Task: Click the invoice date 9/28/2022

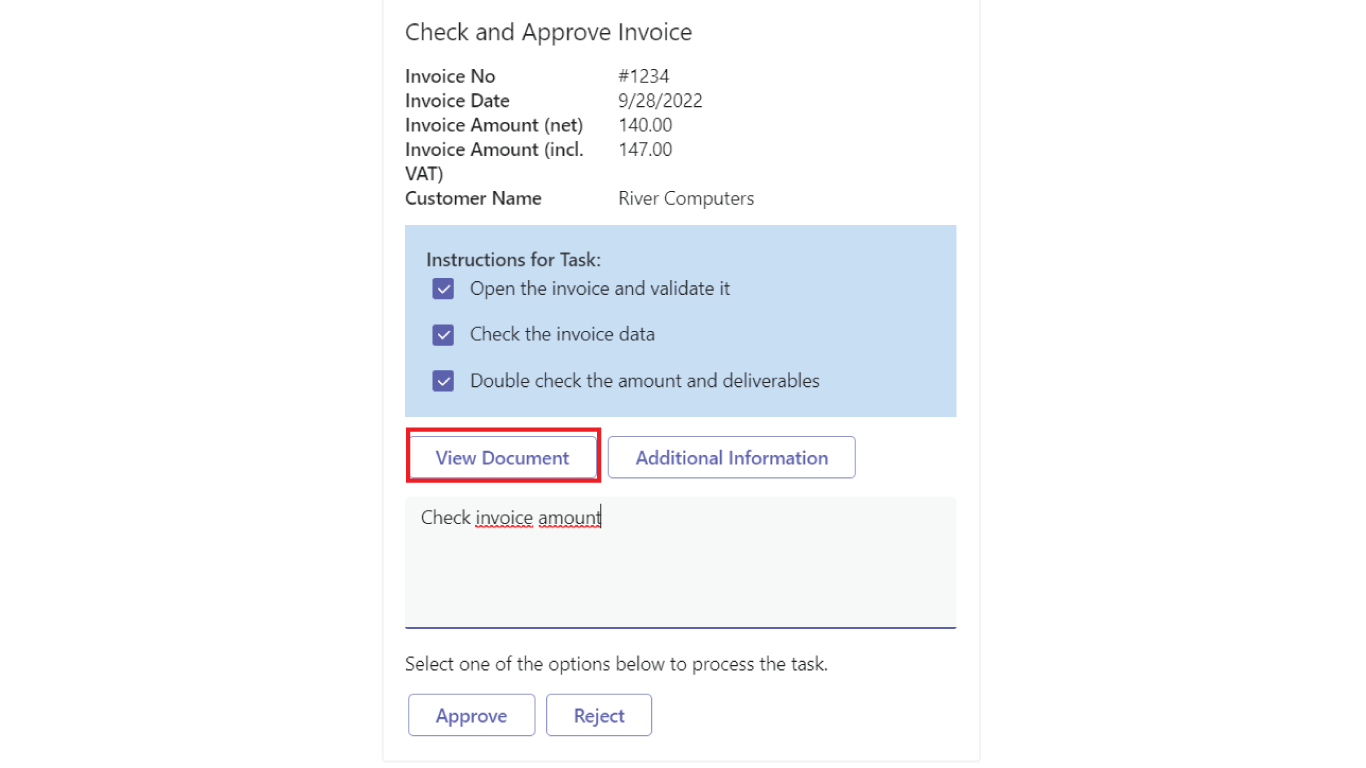Action: pyautogui.click(x=660, y=101)
